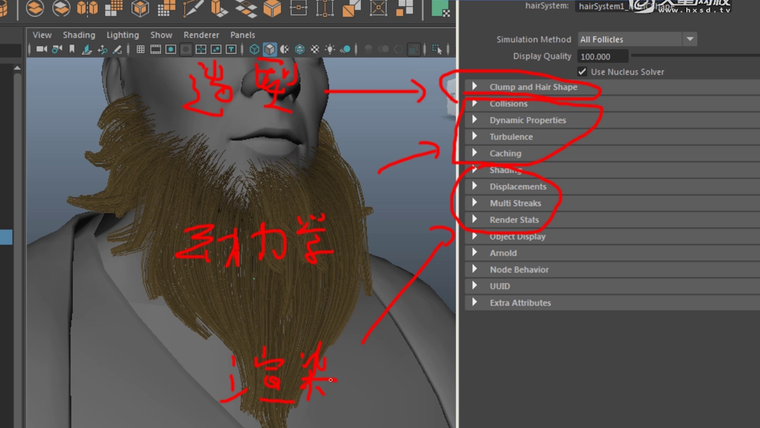Screen dimensions: 760x428
Task: Open the Renderer menu
Action: [x=201, y=35]
